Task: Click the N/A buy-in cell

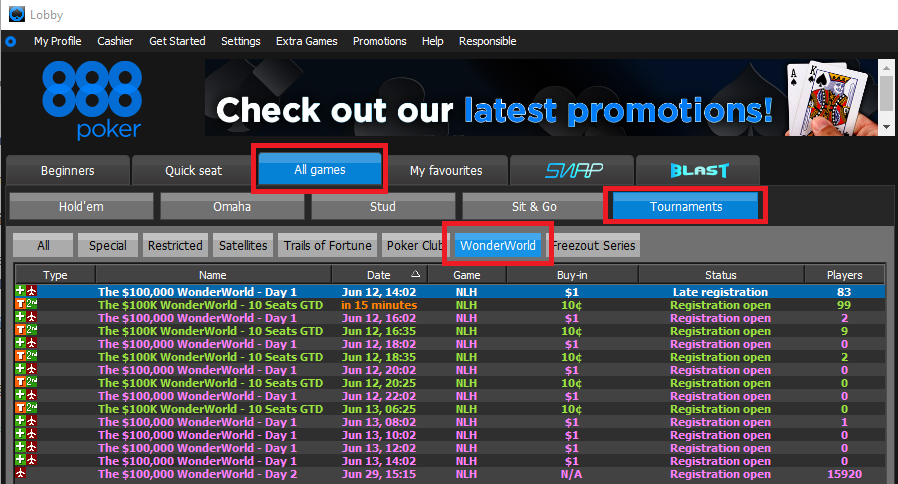Action: tap(572, 474)
